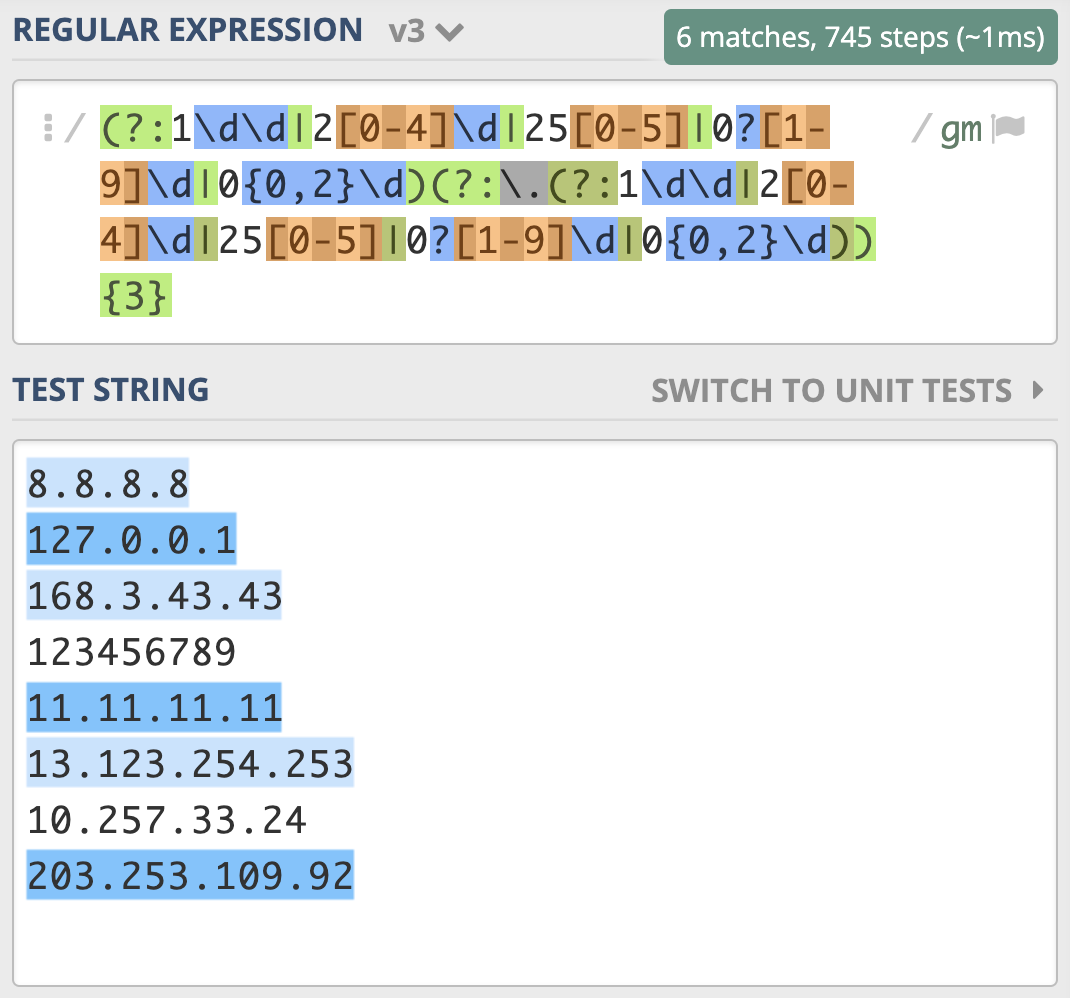
Task: Click the Regular Expression heading
Action: pos(187,30)
